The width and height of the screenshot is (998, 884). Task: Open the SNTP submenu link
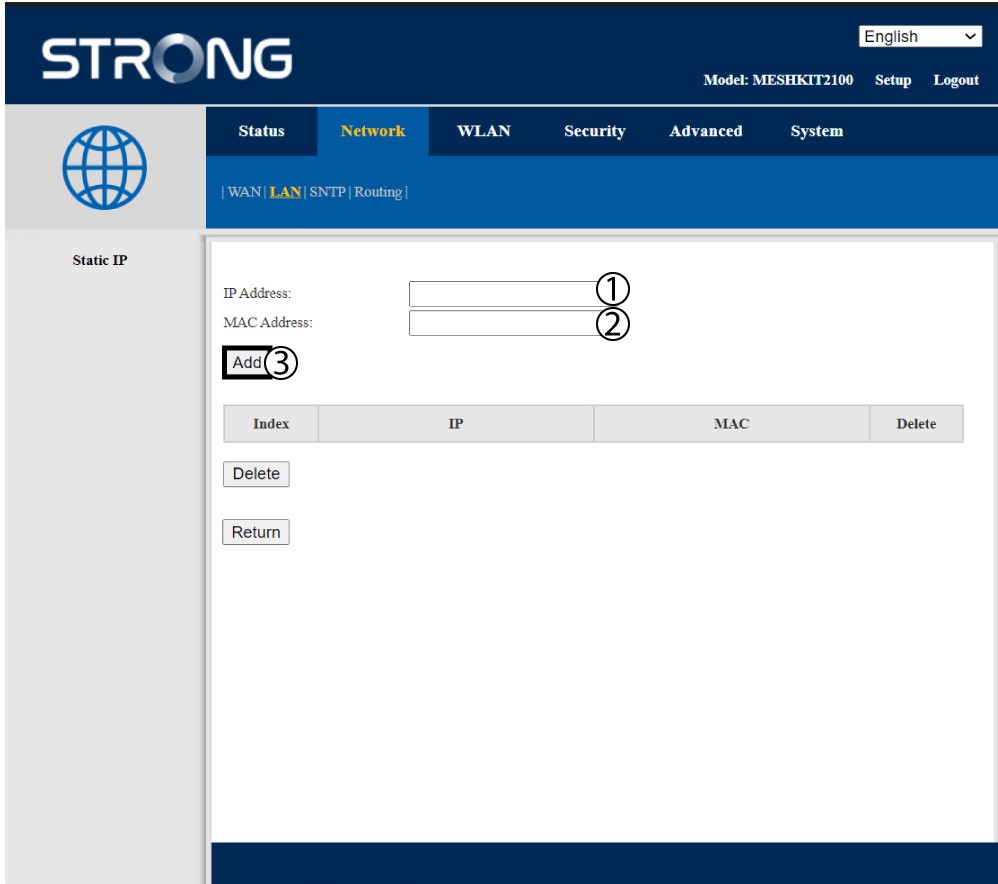(x=327, y=192)
